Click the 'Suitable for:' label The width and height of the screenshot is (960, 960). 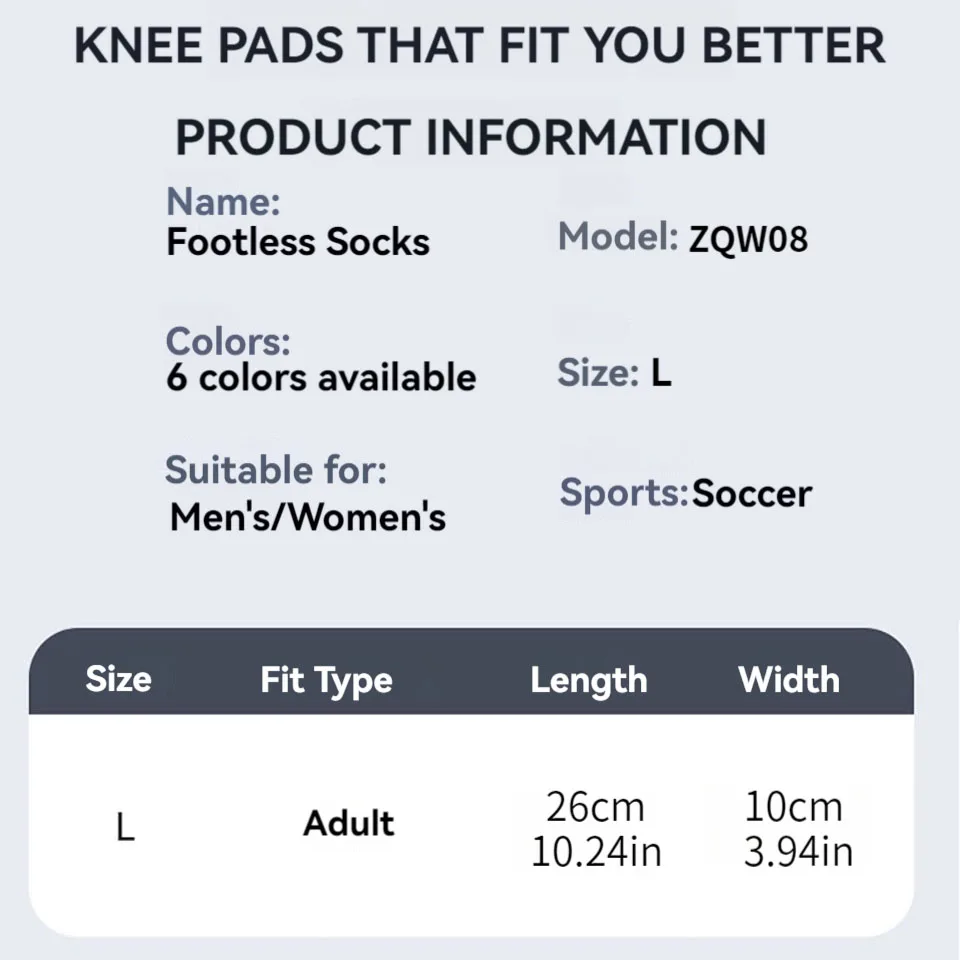click(x=275, y=469)
